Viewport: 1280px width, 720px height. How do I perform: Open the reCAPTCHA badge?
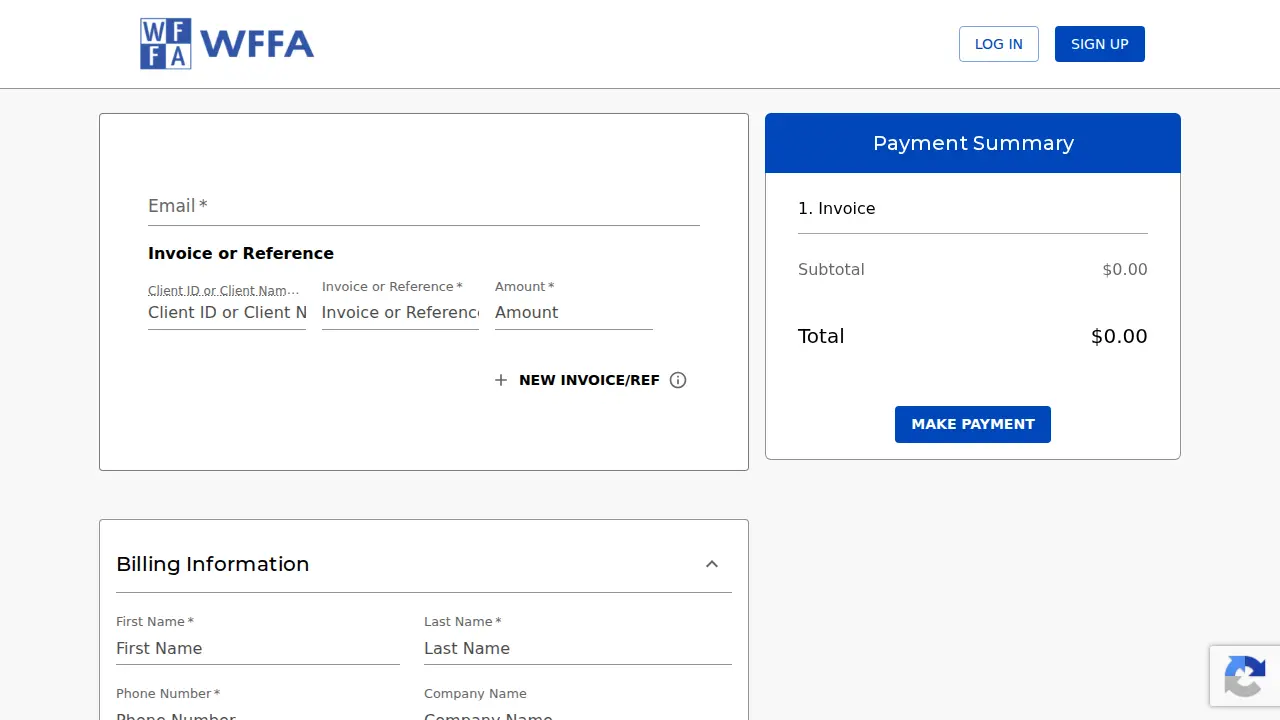click(1245, 676)
